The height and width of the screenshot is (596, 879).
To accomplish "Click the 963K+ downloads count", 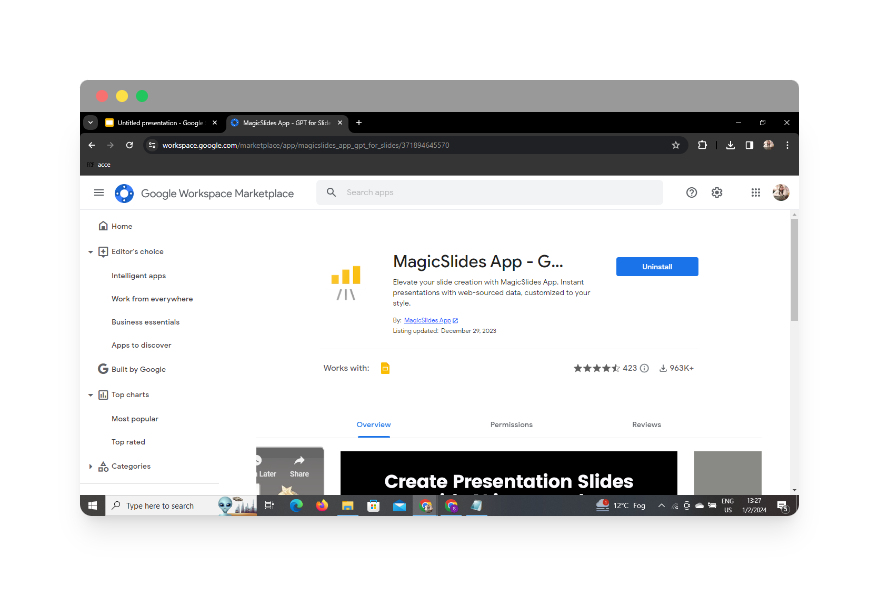I will coord(676,368).
